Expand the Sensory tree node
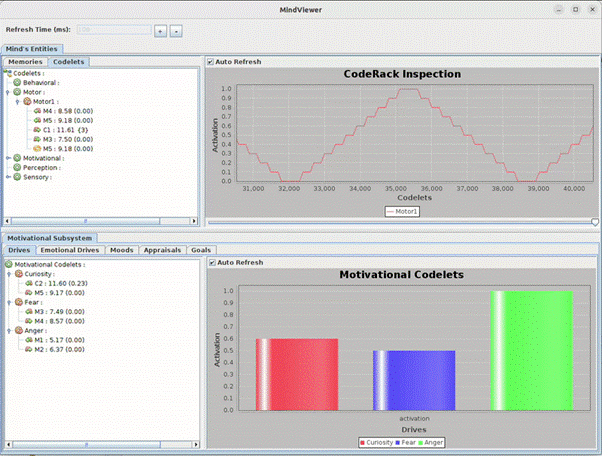Viewport: 602px width, 456px height. point(8,177)
